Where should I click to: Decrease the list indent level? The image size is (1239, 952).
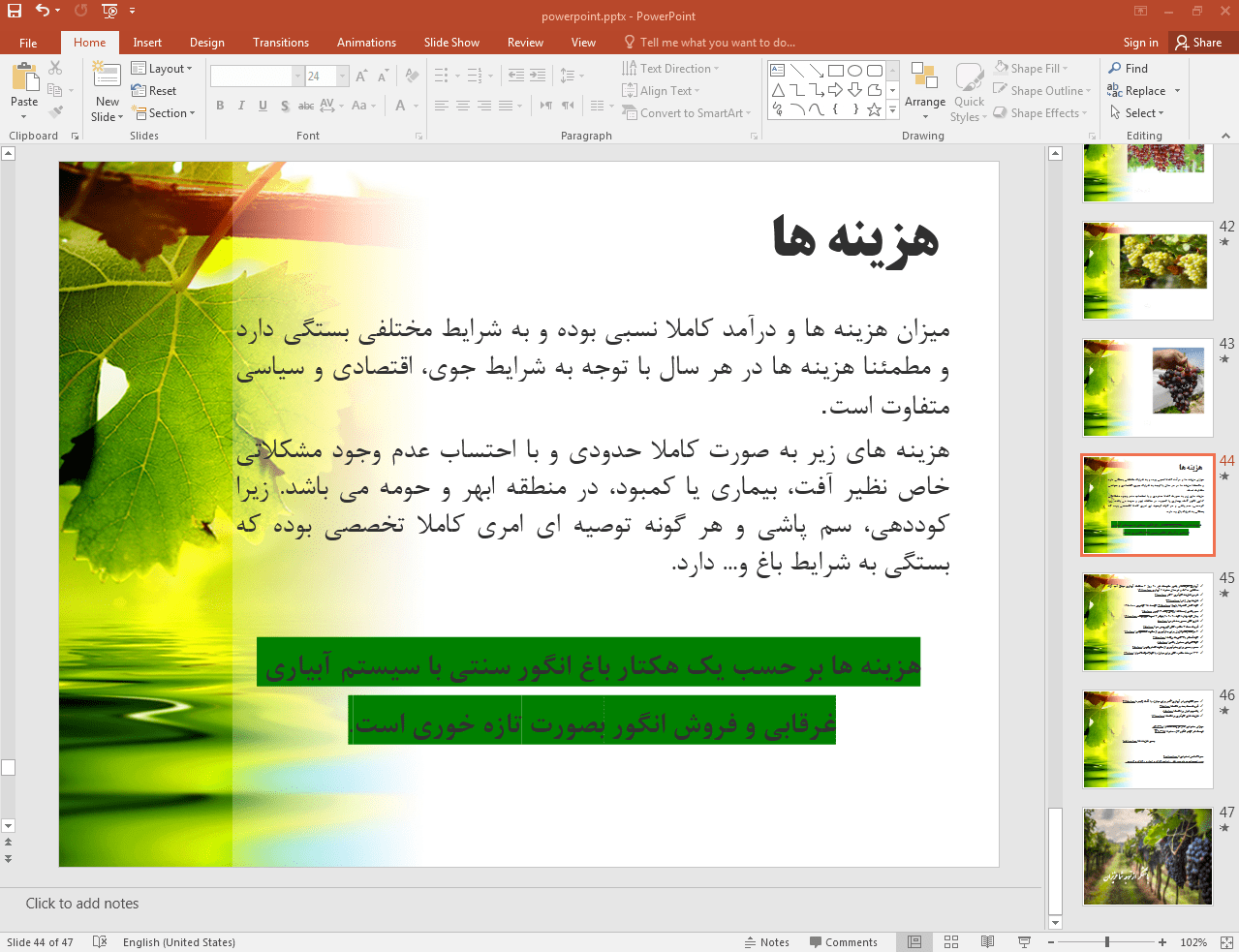[516, 76]
